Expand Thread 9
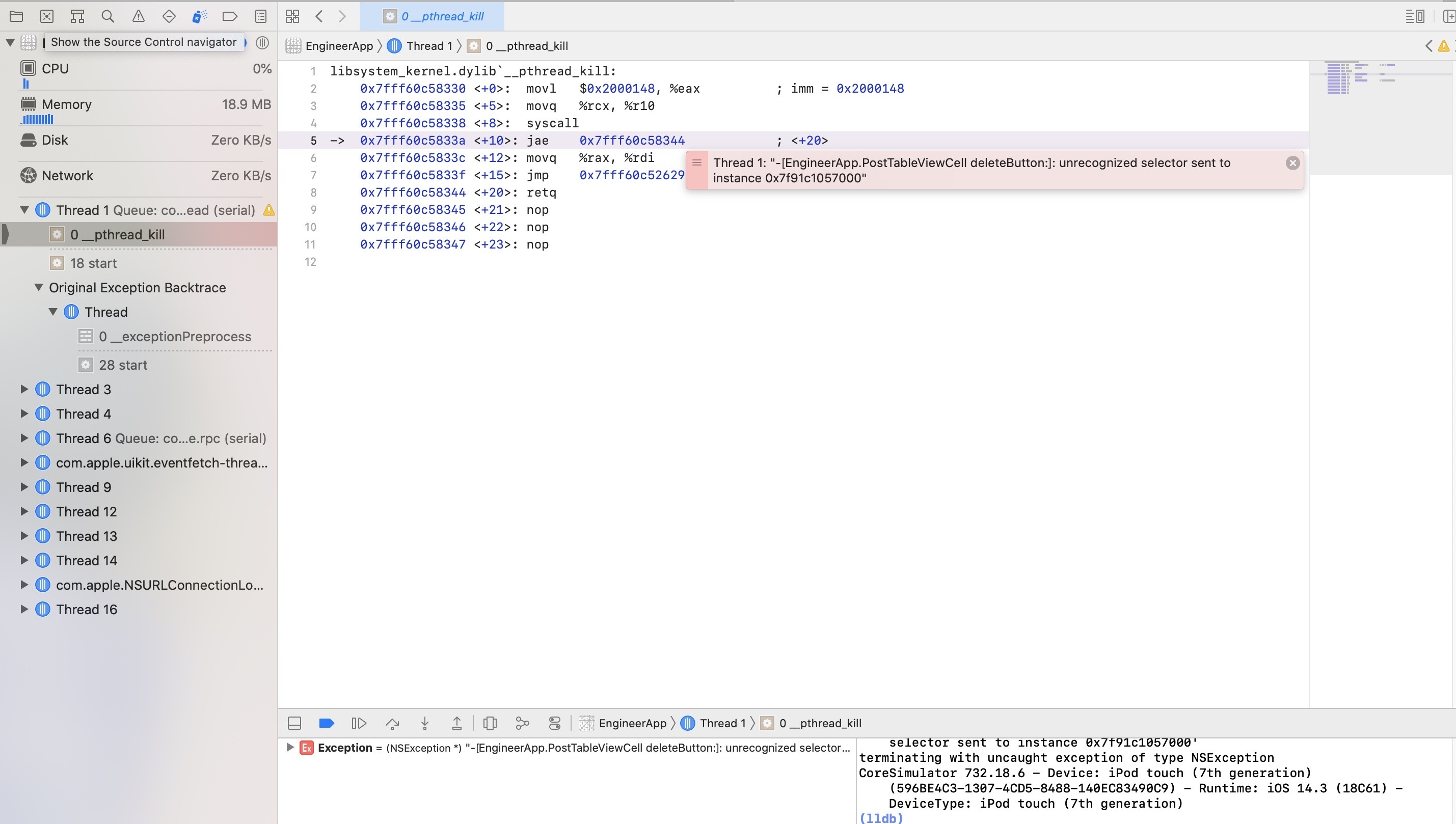 (24, 487)
